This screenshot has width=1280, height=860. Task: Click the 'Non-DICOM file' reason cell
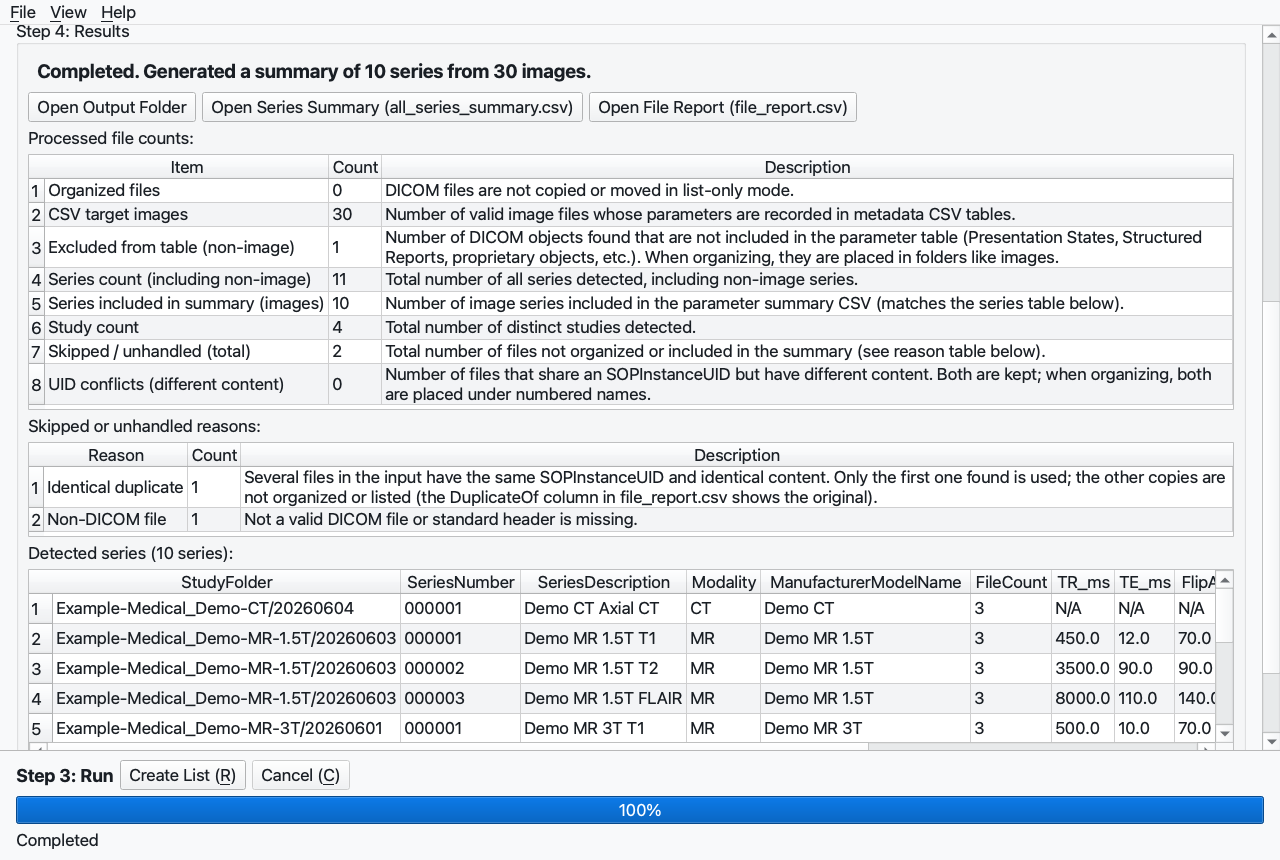point(116,519)
